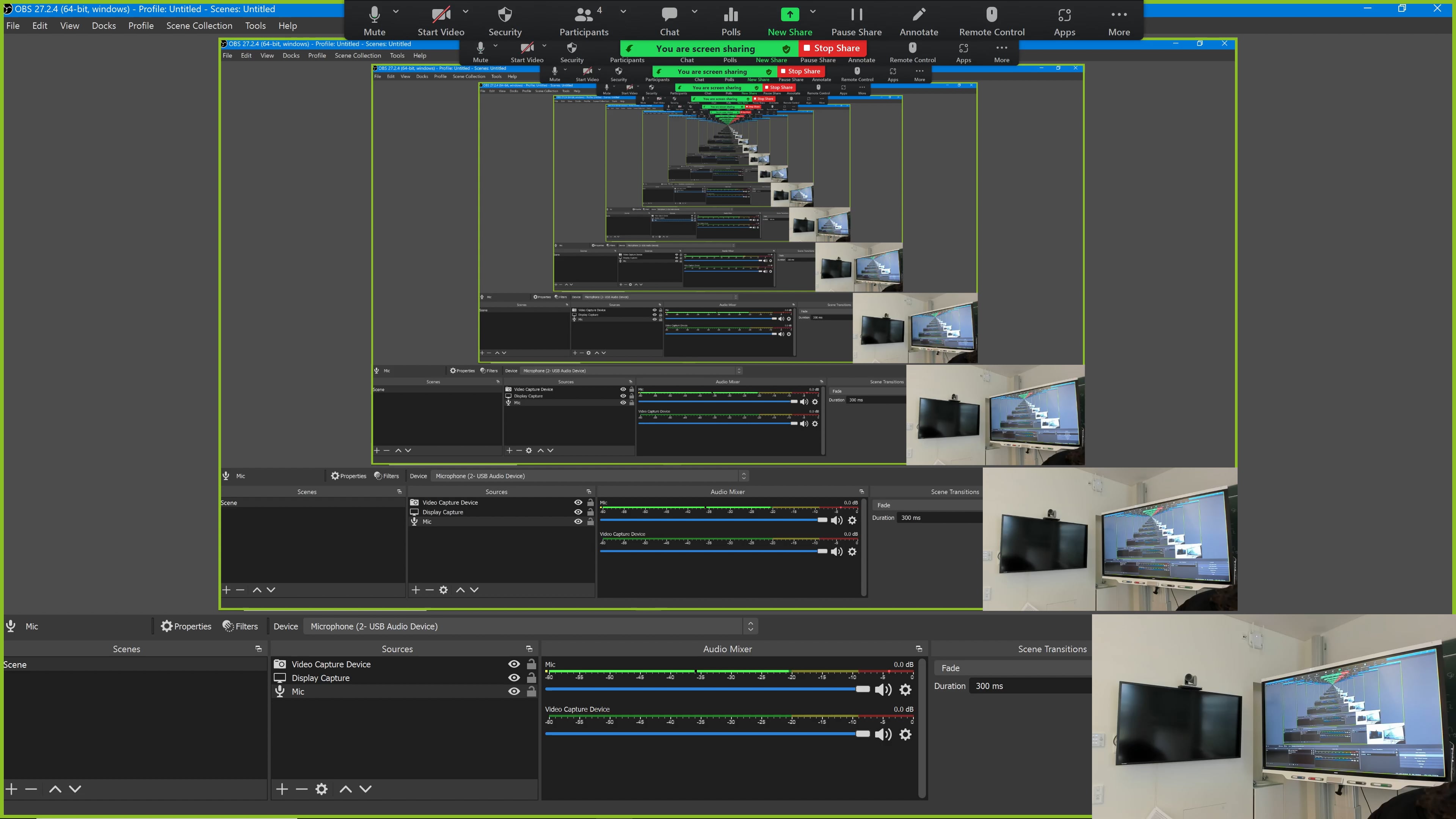Open settings gear for Mic in Audio Mixer
The image size is (1456, 819).
[905, 690]
